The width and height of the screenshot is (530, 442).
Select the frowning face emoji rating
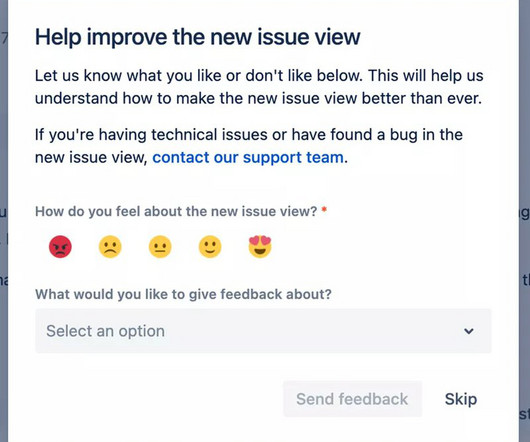pos(110,247)
